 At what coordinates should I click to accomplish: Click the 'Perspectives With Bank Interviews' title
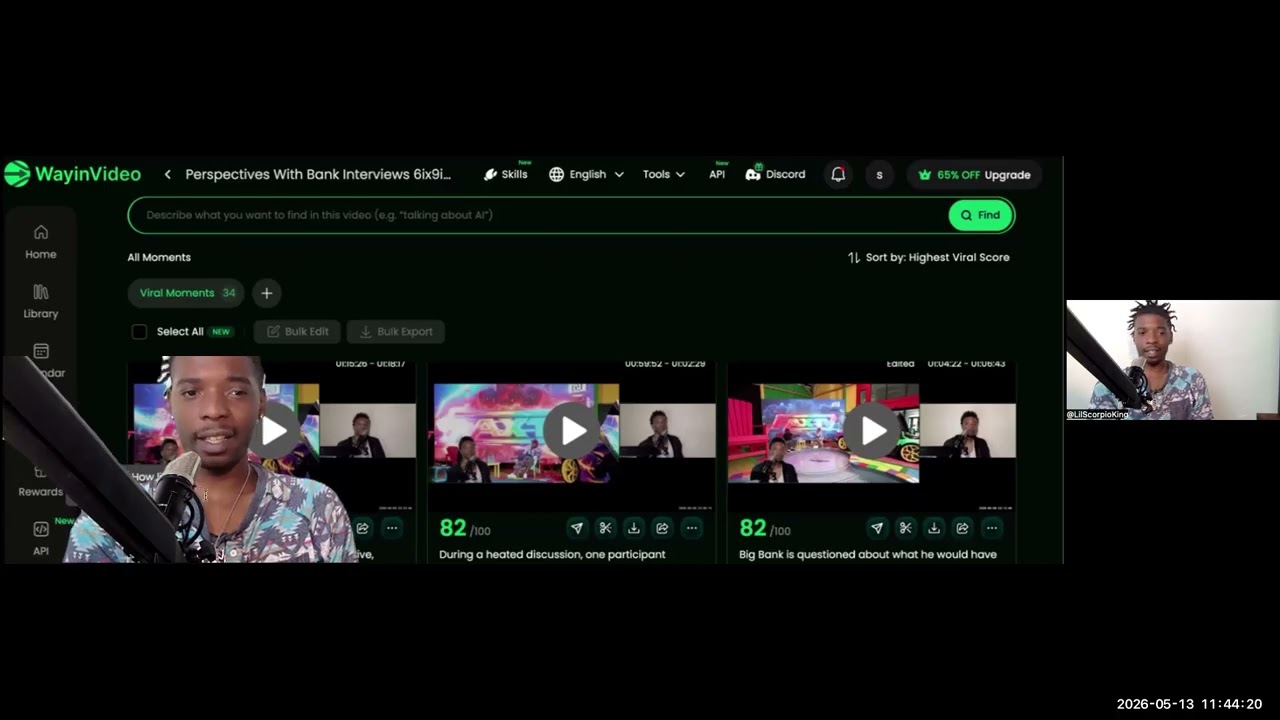[318, 174]
